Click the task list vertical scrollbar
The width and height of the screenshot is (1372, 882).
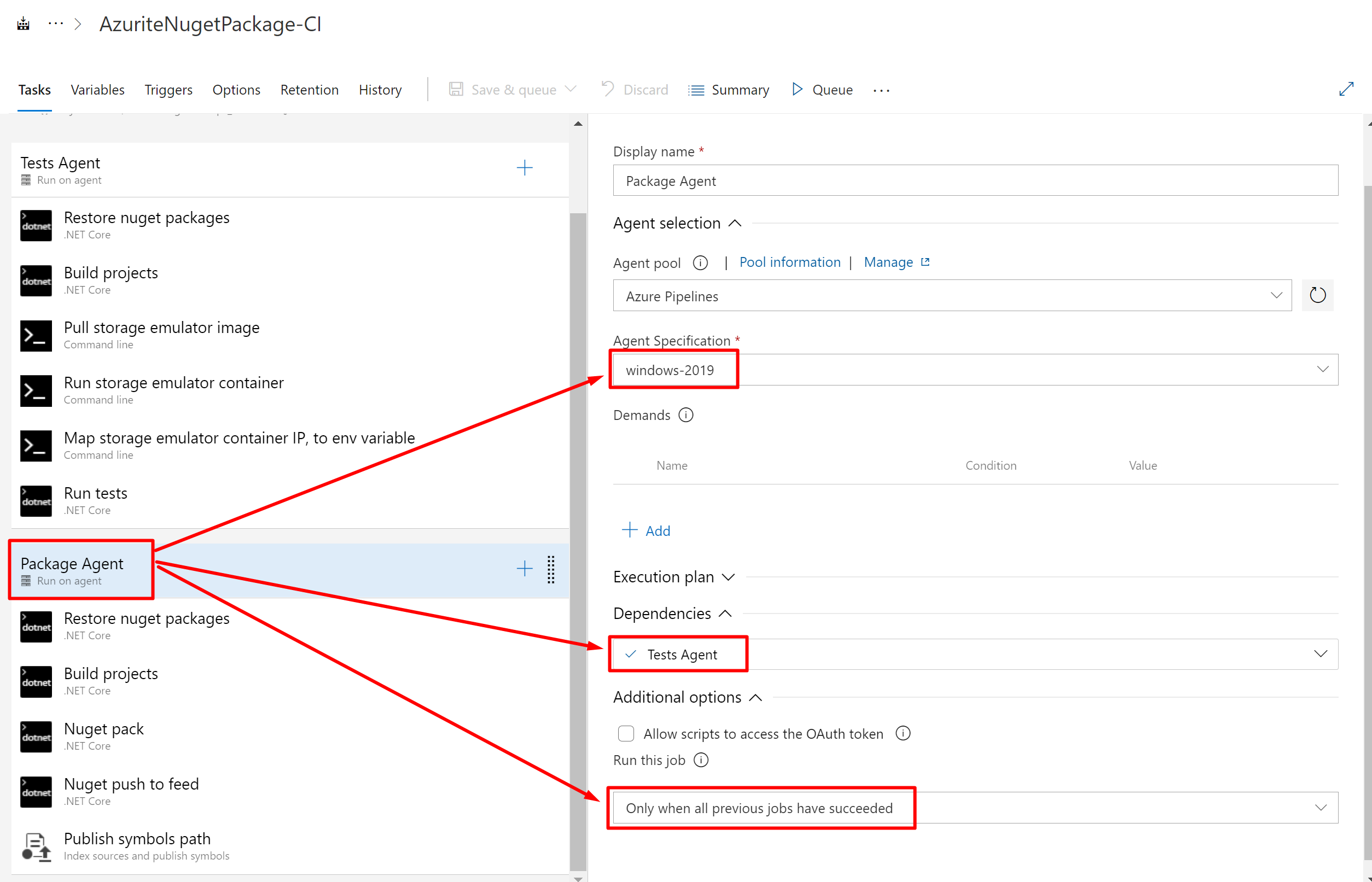tap(578, 541)
